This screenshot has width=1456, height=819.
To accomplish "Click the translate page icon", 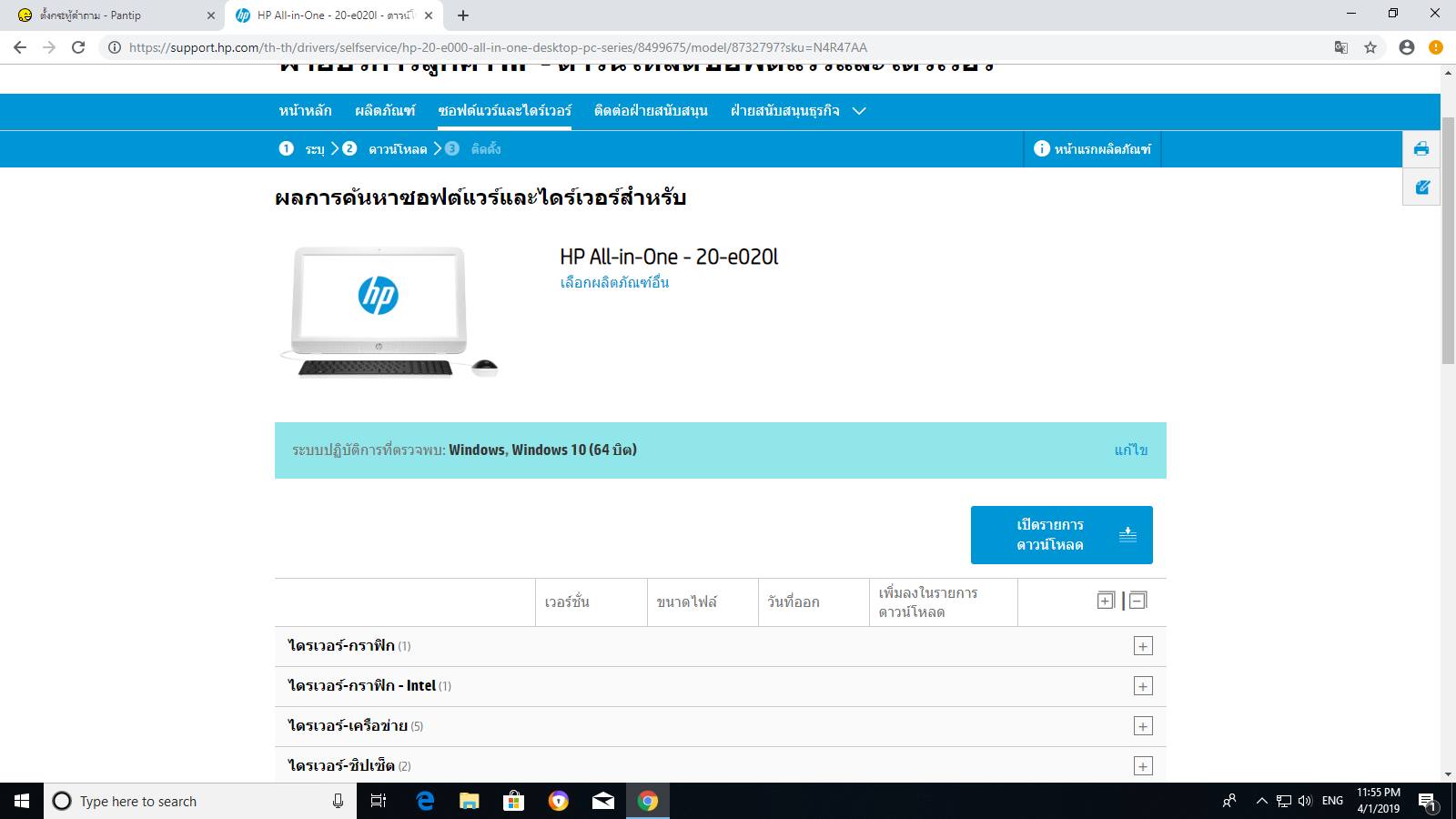I will point(1340,47).
